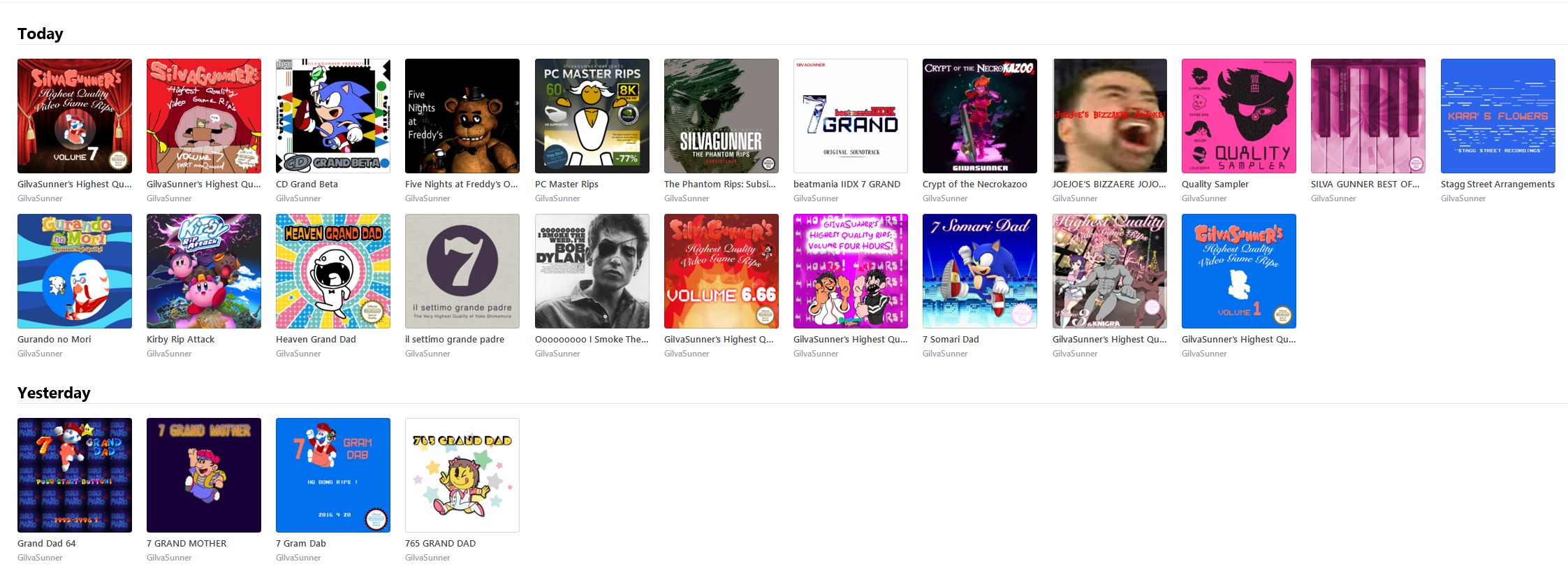Open the 7 Somari Dad album artwork
This screenshot has height=571, width=1568.
(x=980, y=271)
